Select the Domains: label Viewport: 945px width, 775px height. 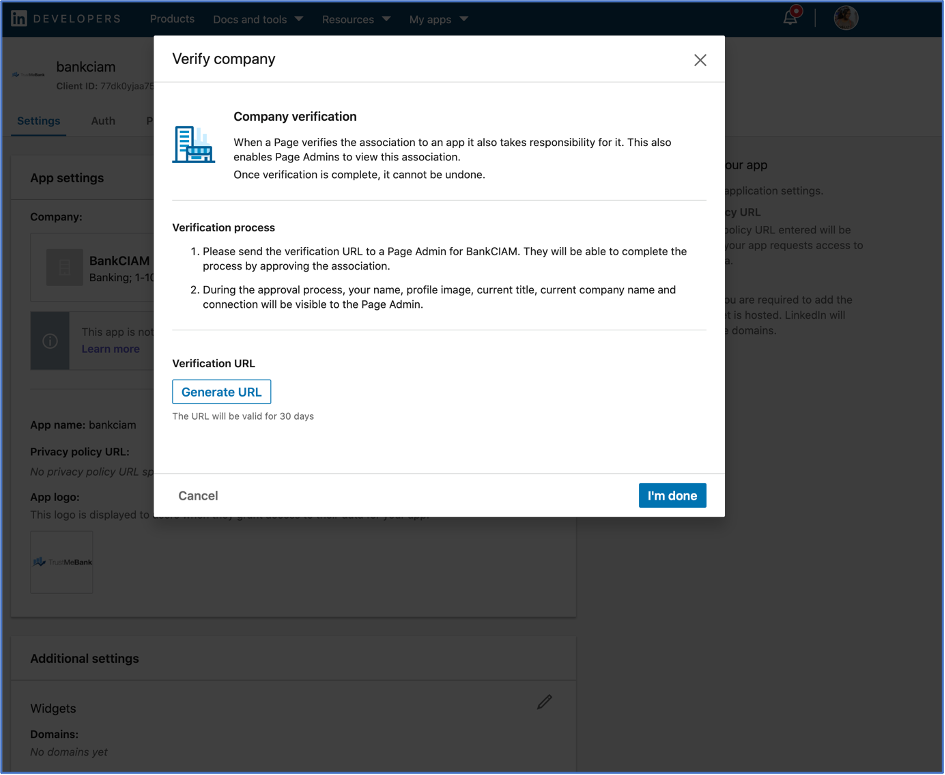(54, 735)
